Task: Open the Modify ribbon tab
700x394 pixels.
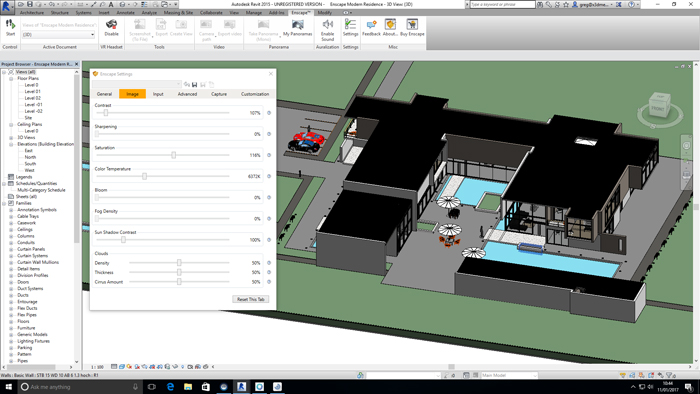Action: pyautogui.click(x=325, y=12)
